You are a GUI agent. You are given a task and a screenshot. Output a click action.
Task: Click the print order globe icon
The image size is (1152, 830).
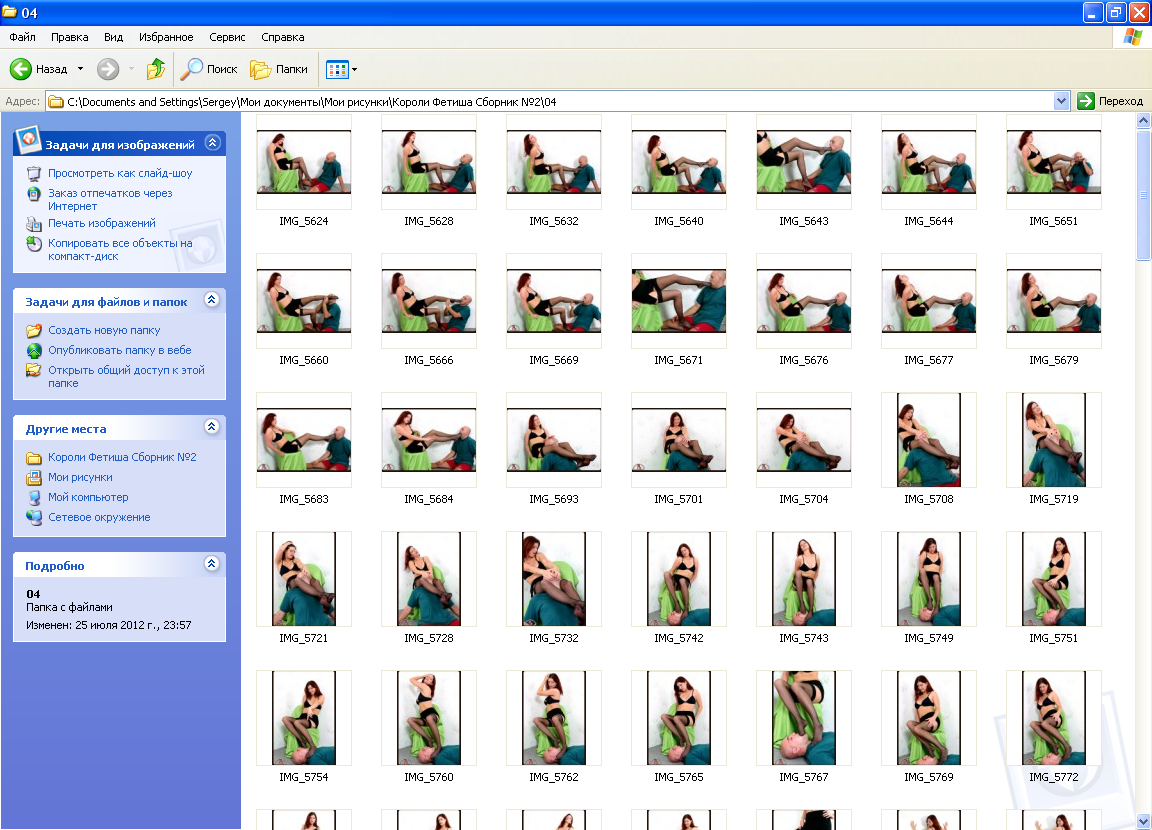pyautogui.click(x=34, y=194)
